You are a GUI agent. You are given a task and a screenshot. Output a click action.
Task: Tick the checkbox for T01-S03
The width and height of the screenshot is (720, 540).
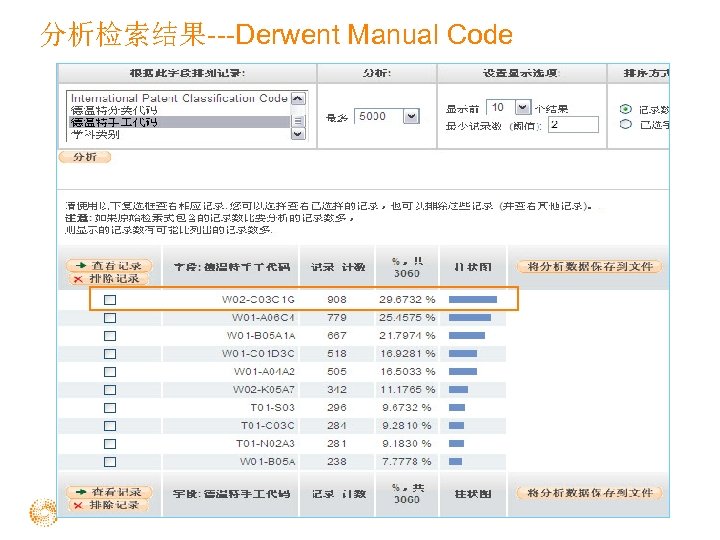tap(110, 408)
